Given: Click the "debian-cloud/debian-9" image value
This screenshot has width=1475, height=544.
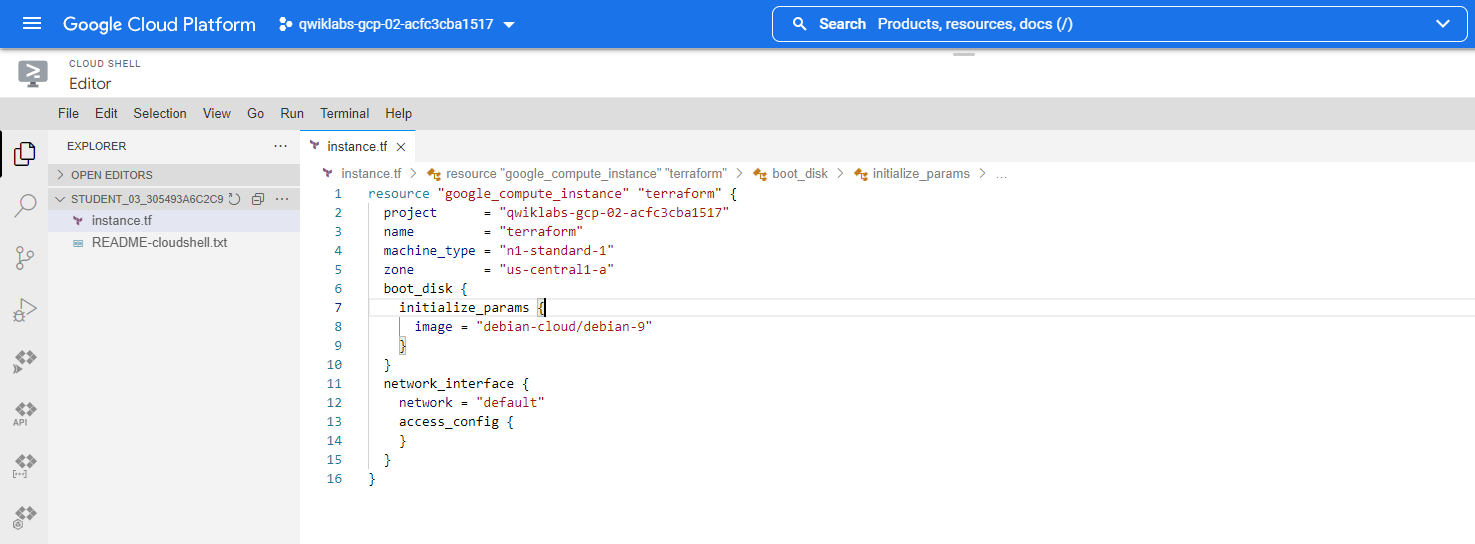Looking at the screenshot, I should [x=564, y=327].
